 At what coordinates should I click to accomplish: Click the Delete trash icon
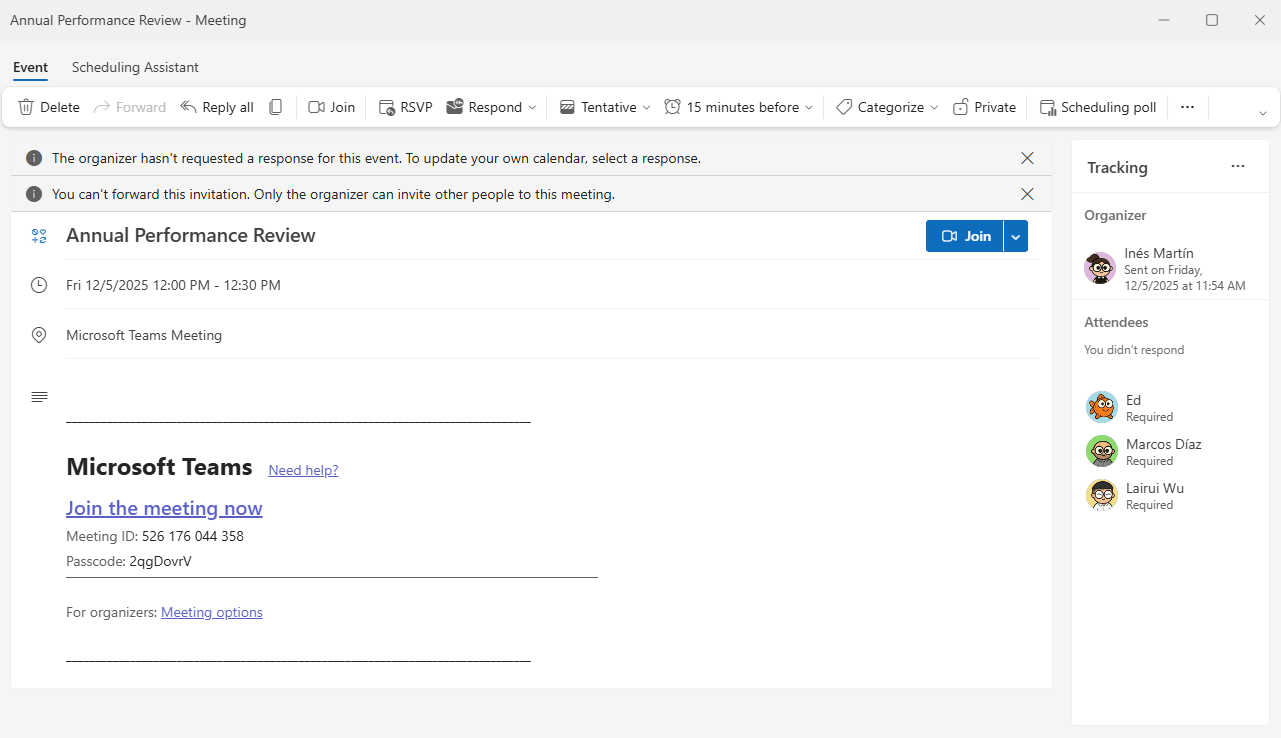tap(27, 107)
